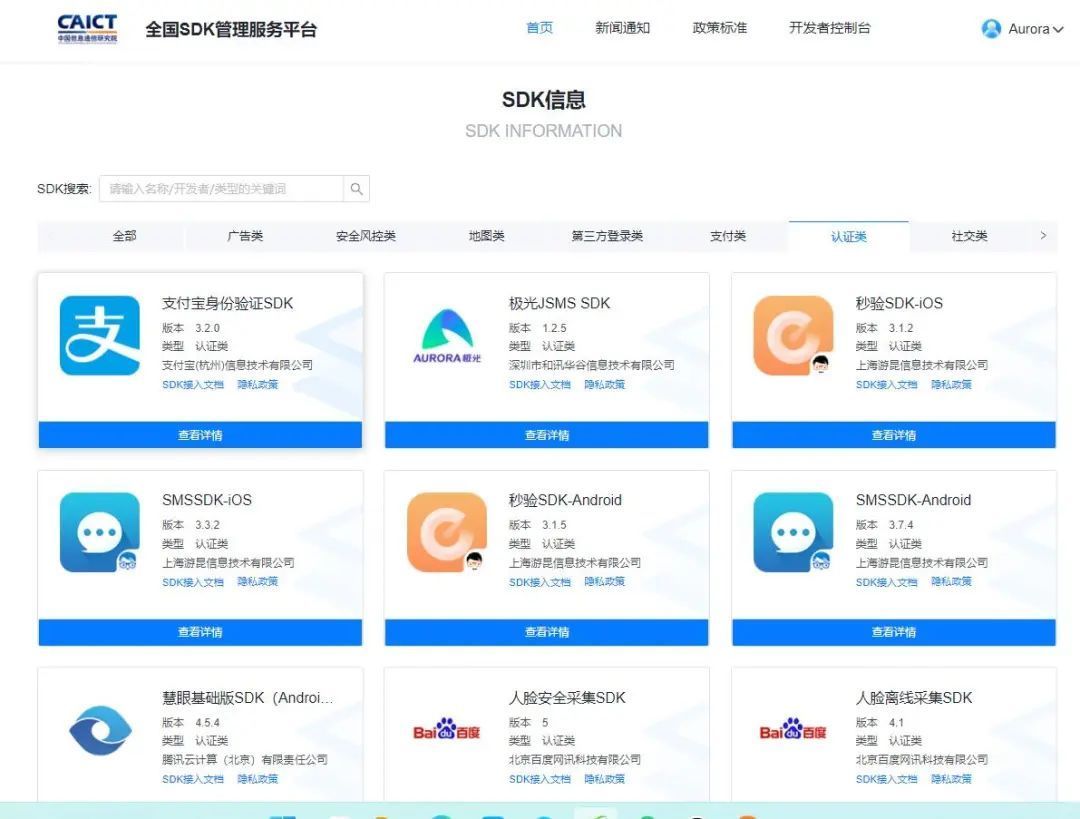
Task: Open SDK接入文档 for 秒验SDK-Android
Action: [x=540, y=582]
